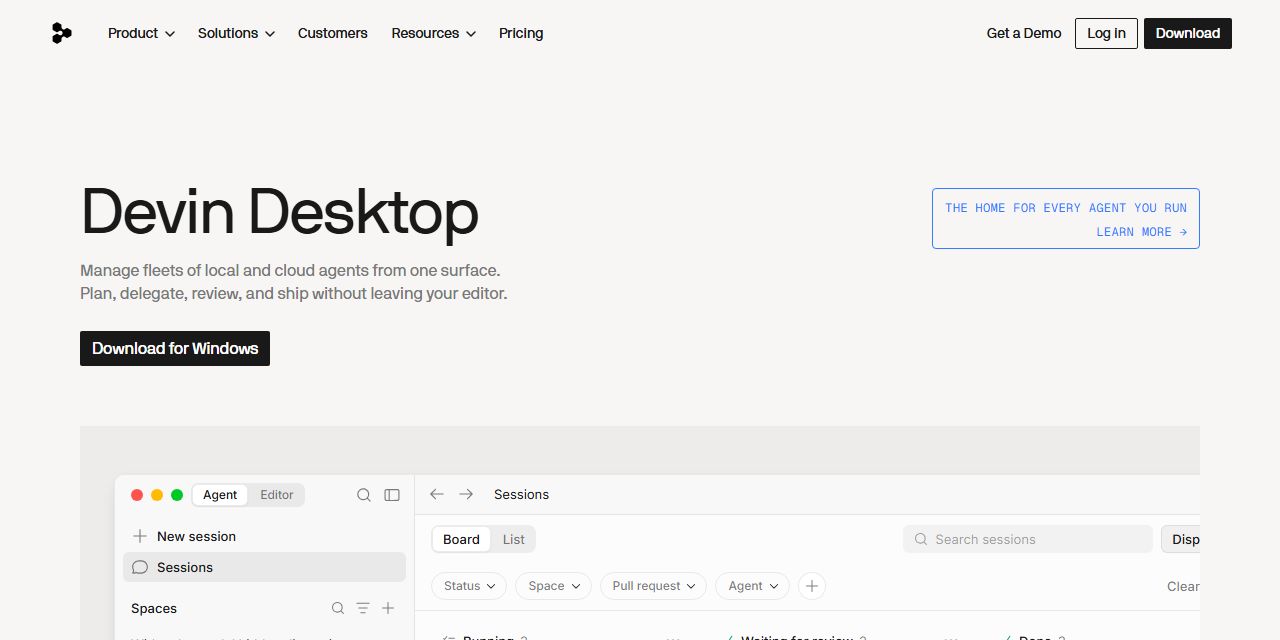Click the Download button in the header
Screen dimensions: 1280x640
(x=1188, y=33)
